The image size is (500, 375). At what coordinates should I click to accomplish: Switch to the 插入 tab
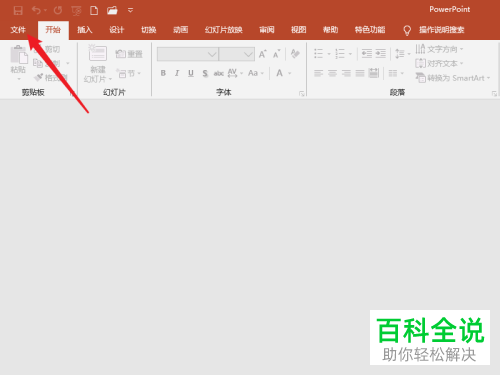click(85, 30)
